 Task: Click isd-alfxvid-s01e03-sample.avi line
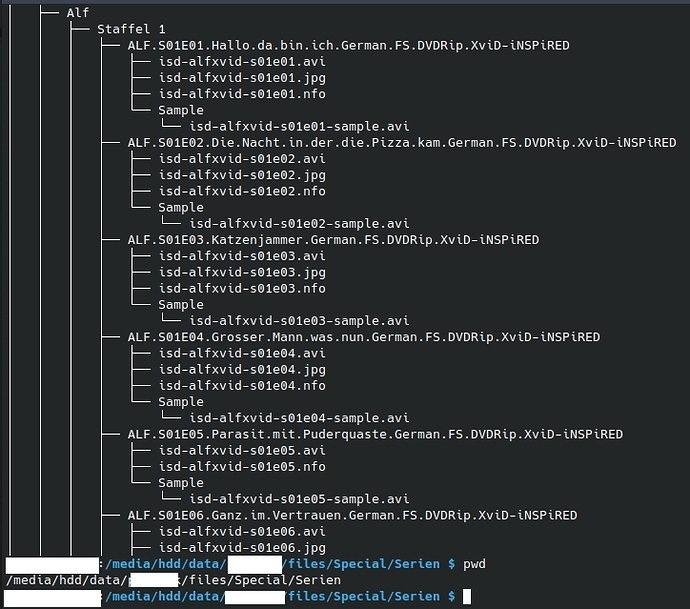click(x=299, y=320)
